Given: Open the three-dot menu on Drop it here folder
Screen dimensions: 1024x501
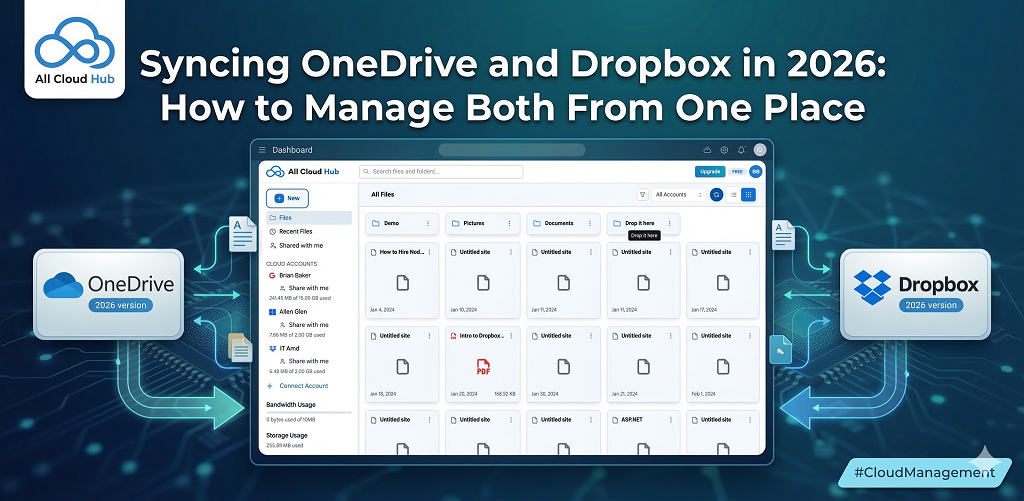Looking at the screenshot, I should (x=670, y=223).
